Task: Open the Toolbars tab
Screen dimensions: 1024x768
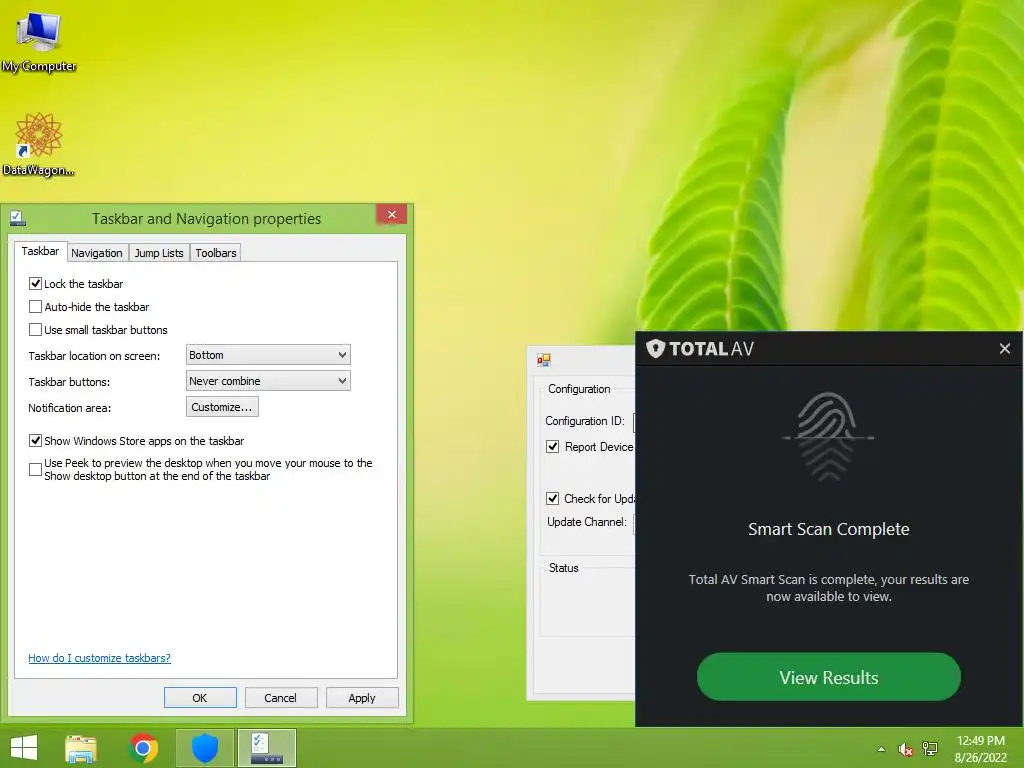Action: click(x=216, y=253)
